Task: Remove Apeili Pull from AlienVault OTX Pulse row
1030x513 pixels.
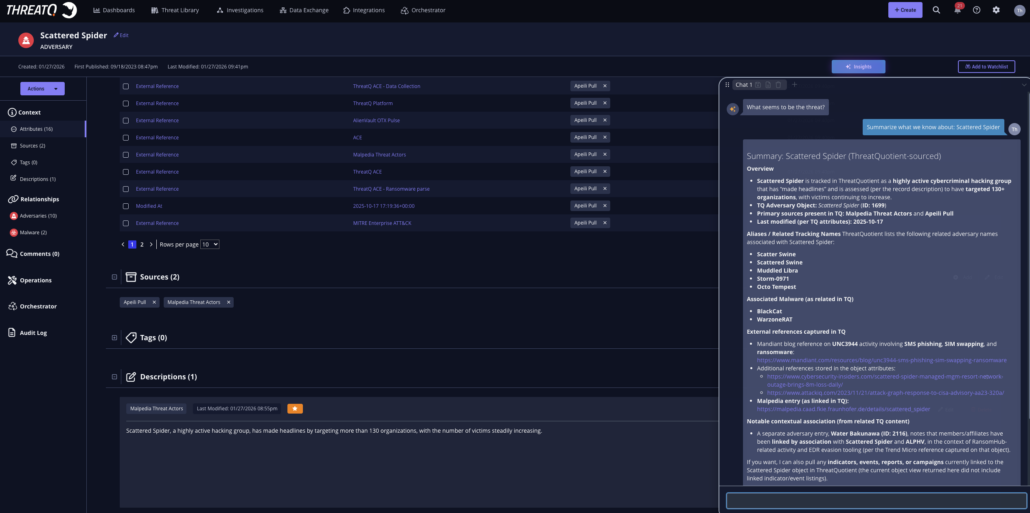Action: click(x=605, y=120)
